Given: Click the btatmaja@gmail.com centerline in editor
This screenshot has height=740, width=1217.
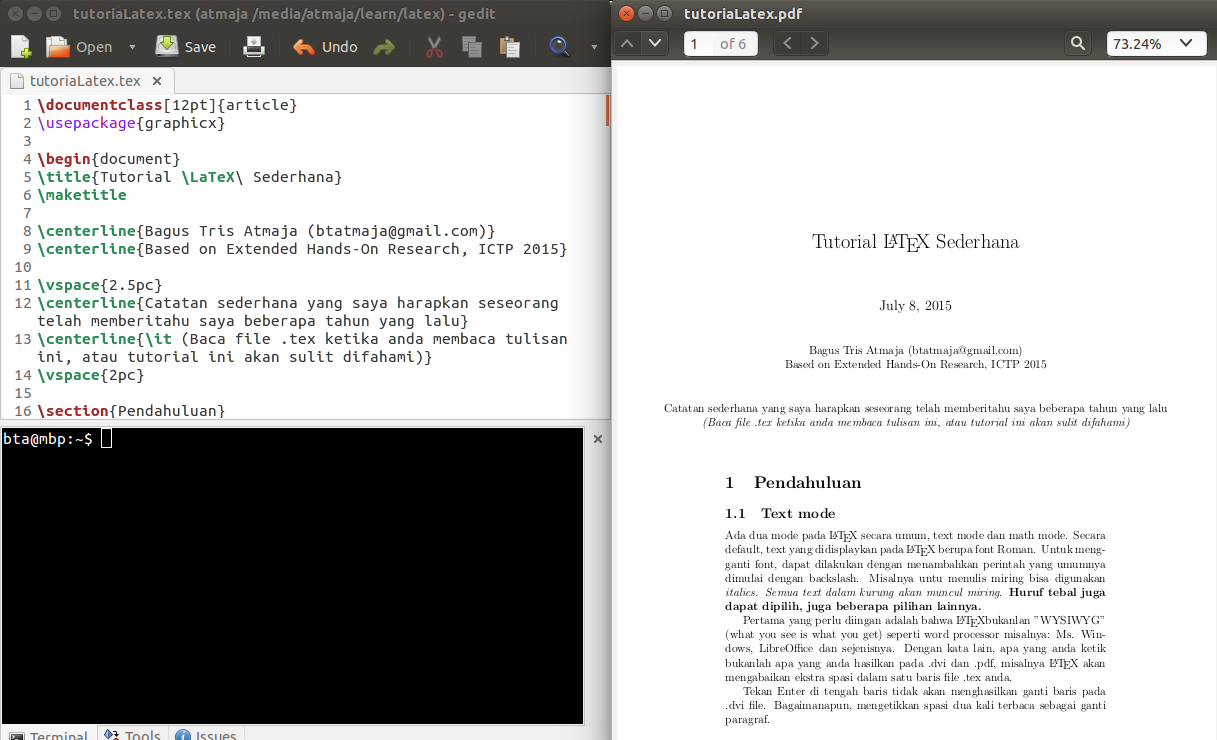Looking at the screenshot, I should point(266,231).
